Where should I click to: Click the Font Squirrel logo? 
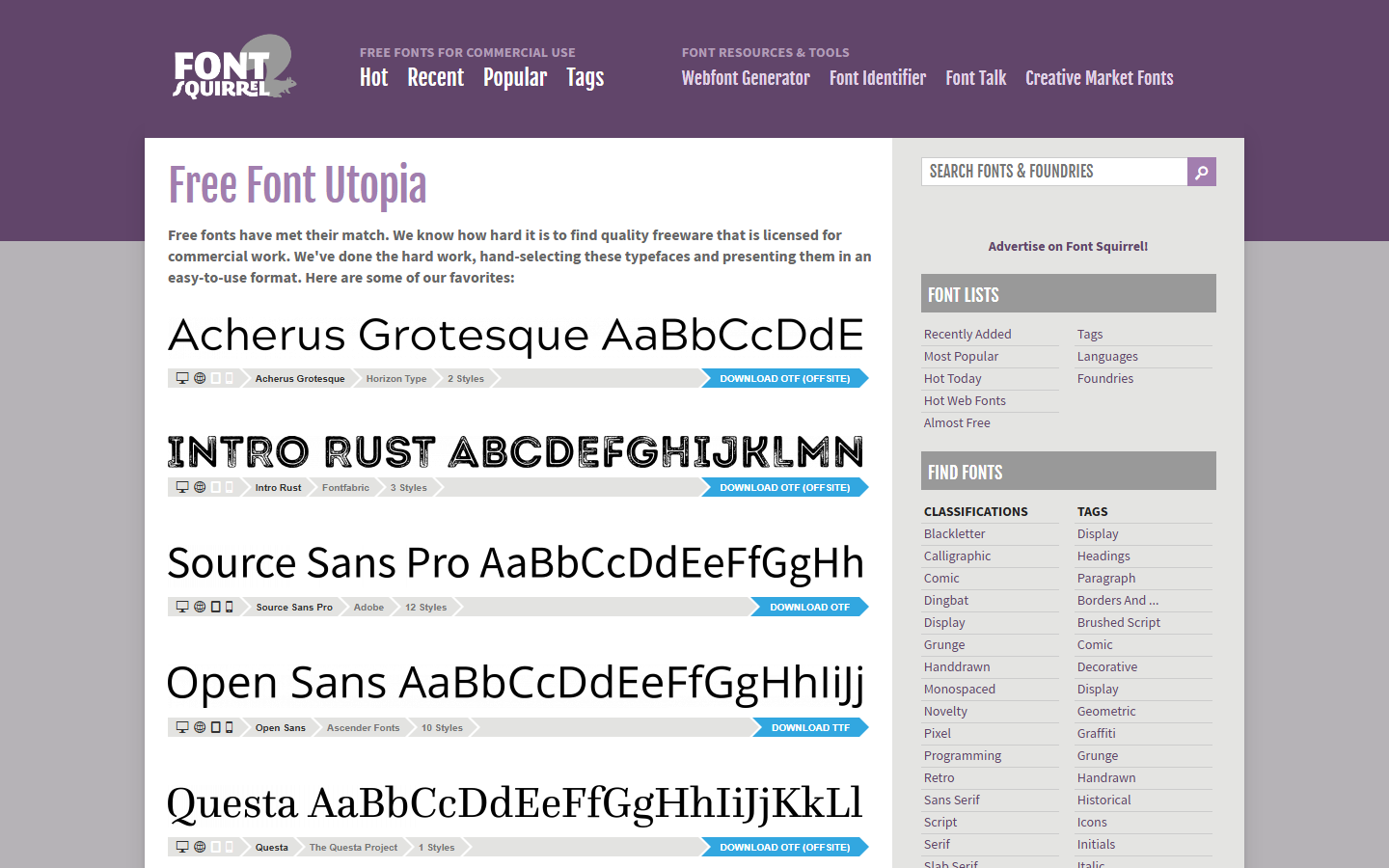234,68
